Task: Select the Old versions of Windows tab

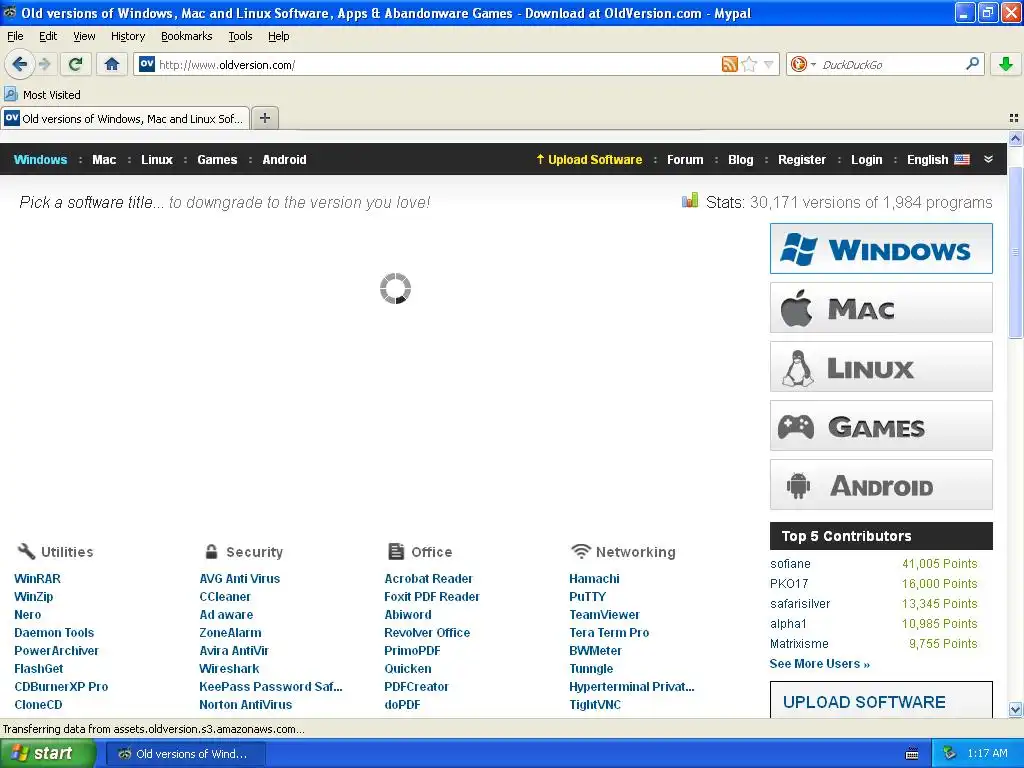Action: coord(125,118)
